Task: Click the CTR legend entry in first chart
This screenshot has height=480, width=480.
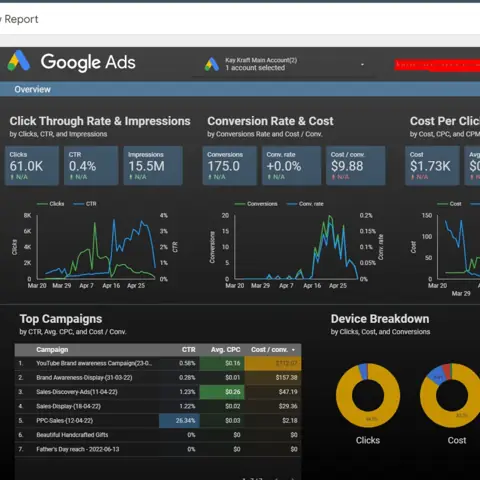Action: coord(85,204)
